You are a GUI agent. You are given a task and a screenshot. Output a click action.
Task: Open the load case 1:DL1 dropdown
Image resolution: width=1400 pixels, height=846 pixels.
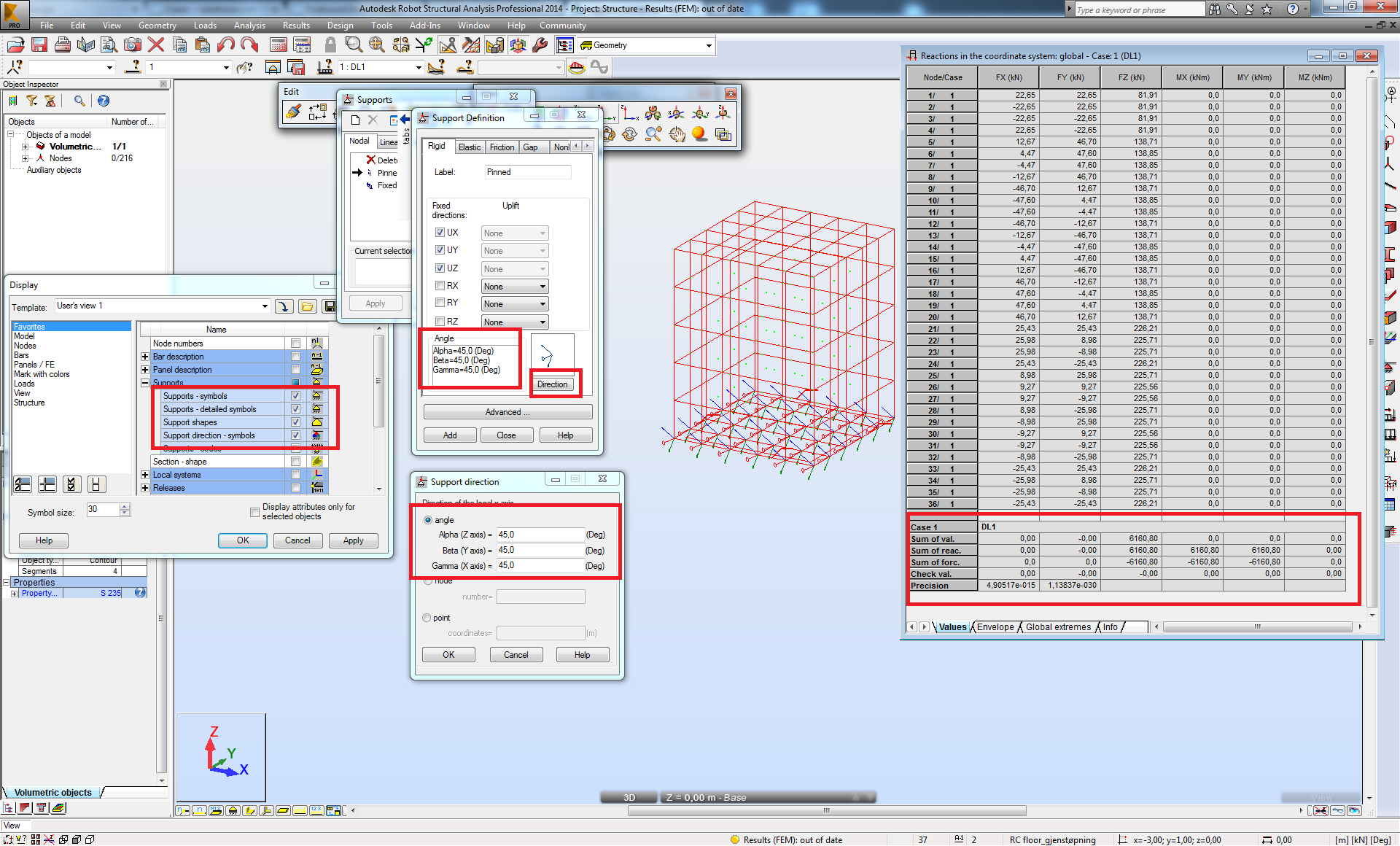[x=417, y=66]
